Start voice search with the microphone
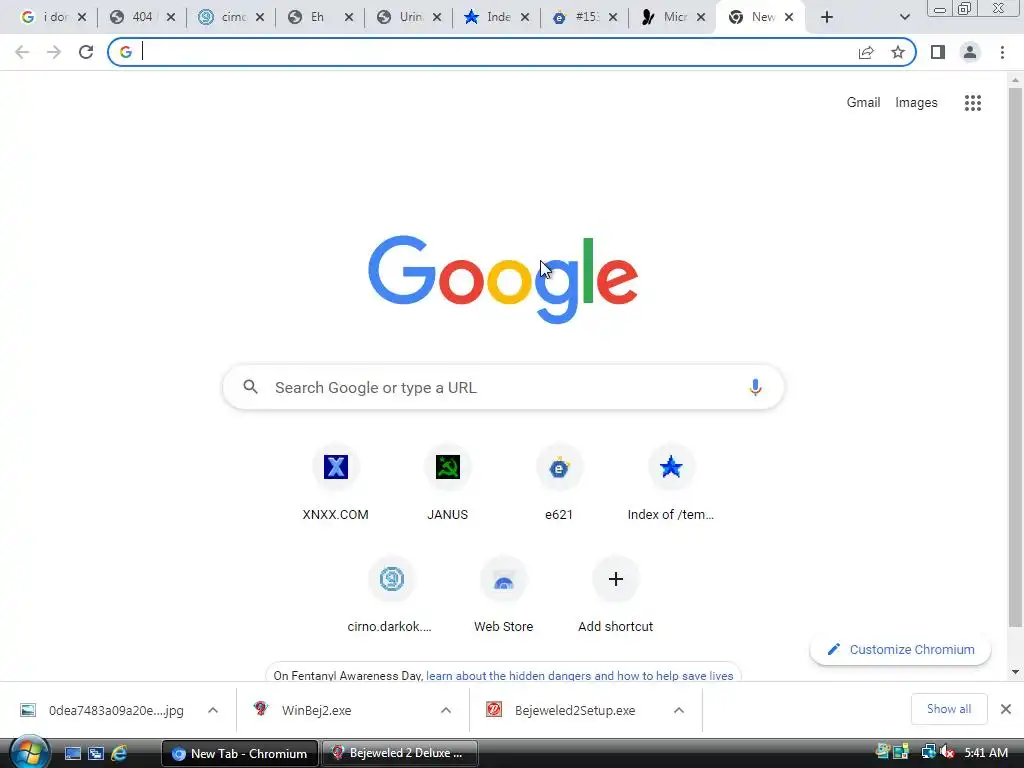The width and height of the screenshot is (1024, 768). [x=755, y=387]
